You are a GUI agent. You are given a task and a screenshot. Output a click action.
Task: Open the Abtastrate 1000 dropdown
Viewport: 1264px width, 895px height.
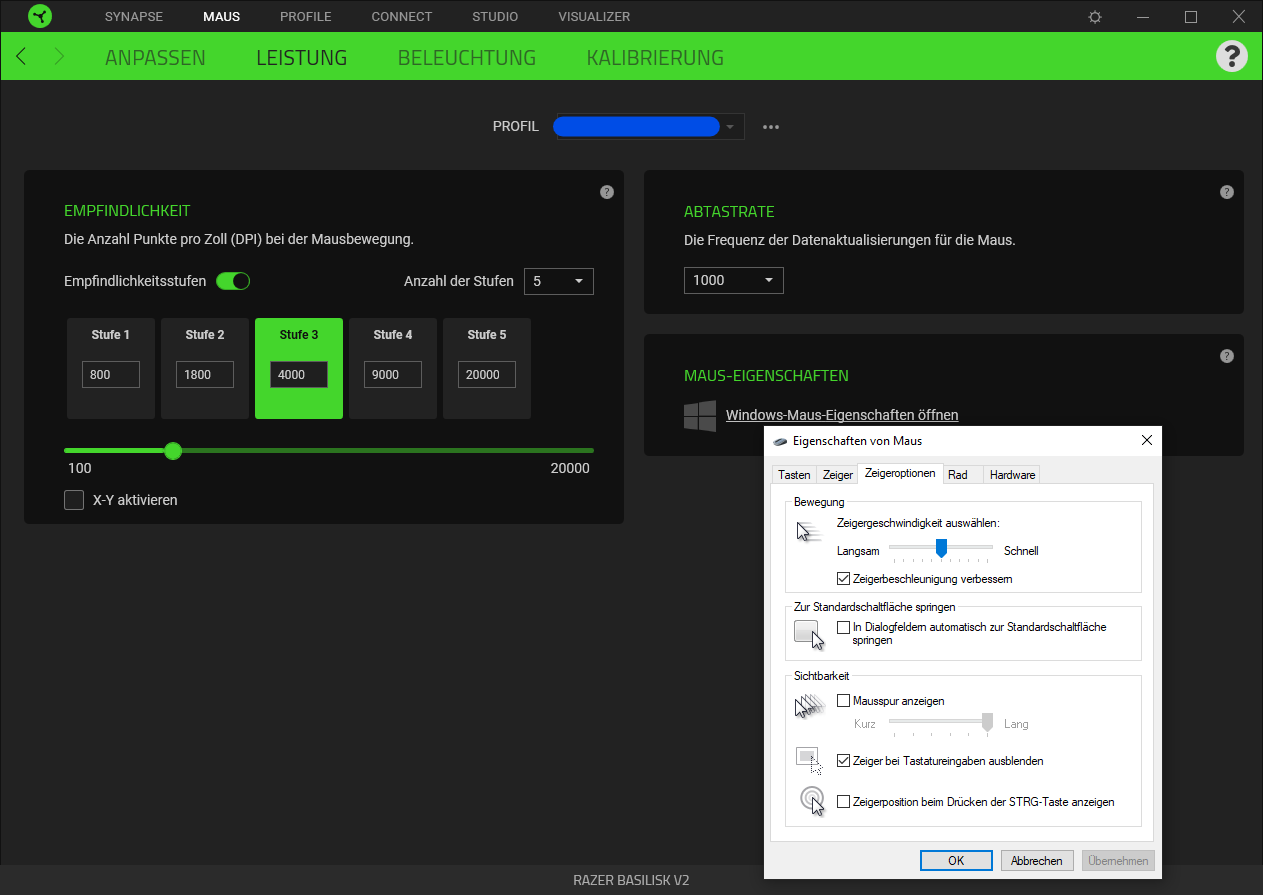pyautogui.click(x=734, y=281)
